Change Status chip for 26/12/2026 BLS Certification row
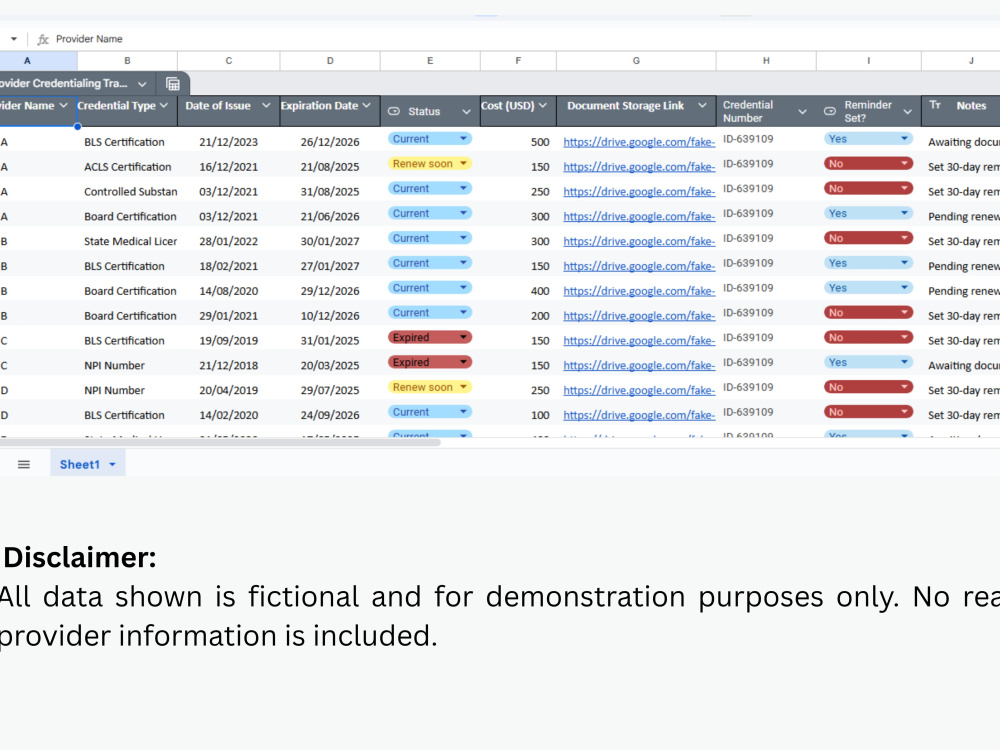The width and height of the screenshot is (1000, 750). click(x=430, y=139)
